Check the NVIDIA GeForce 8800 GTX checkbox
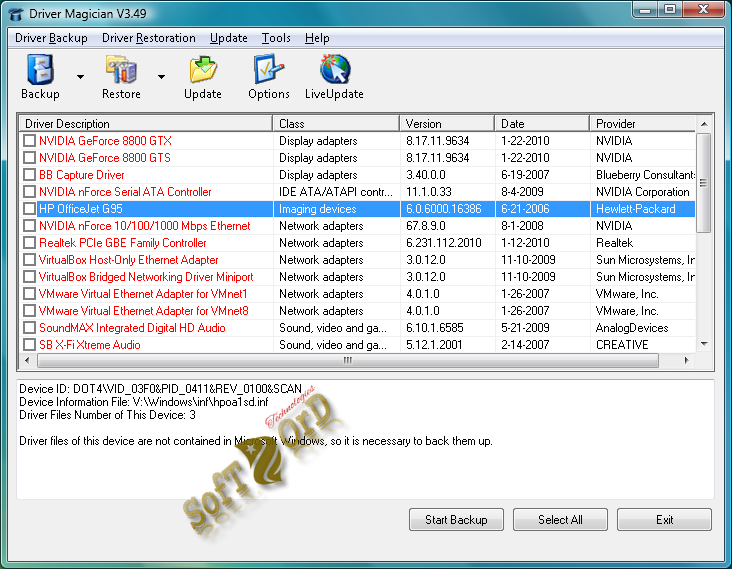 (x=29, y=140)
